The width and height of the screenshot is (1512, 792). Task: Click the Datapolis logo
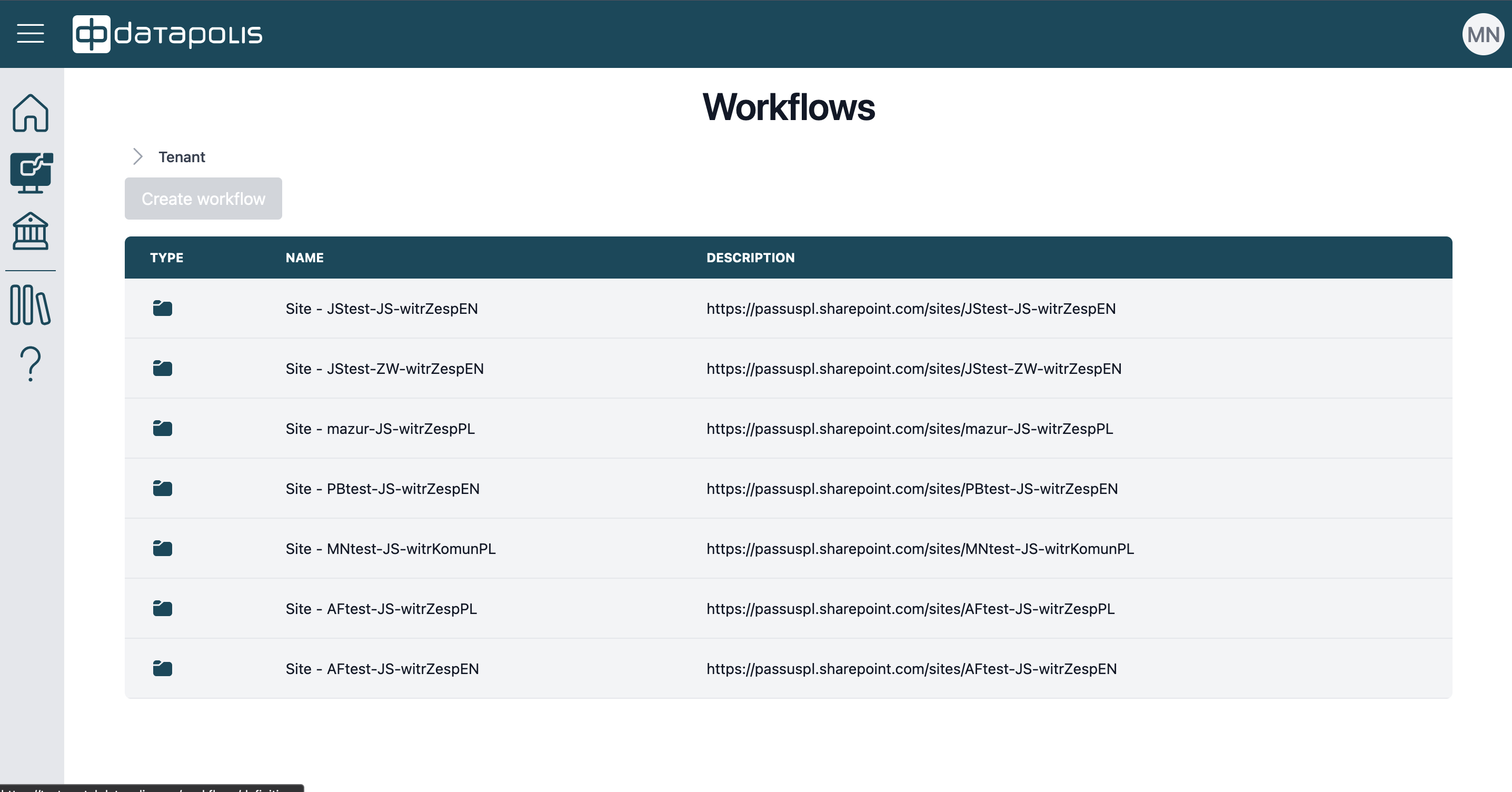167,34
